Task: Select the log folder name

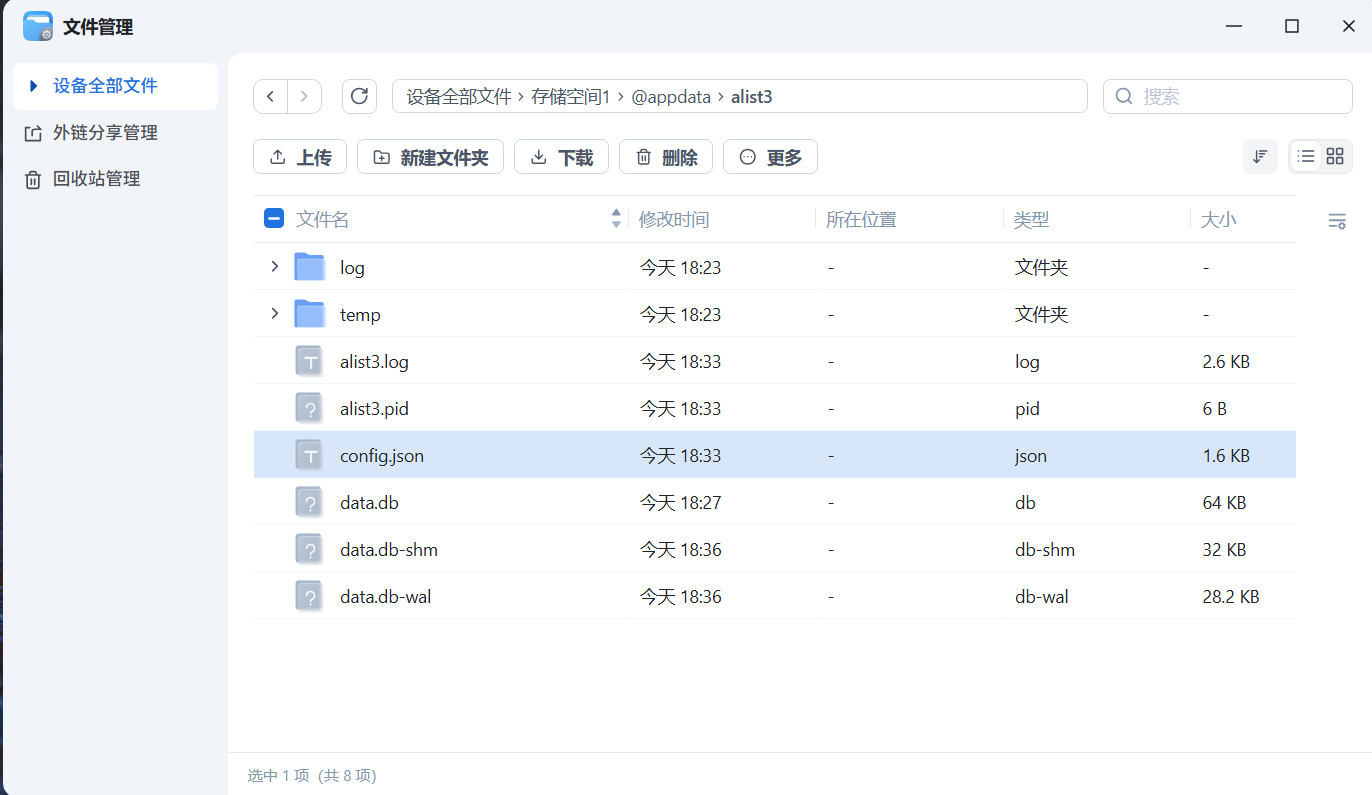Action: (352, 268)
